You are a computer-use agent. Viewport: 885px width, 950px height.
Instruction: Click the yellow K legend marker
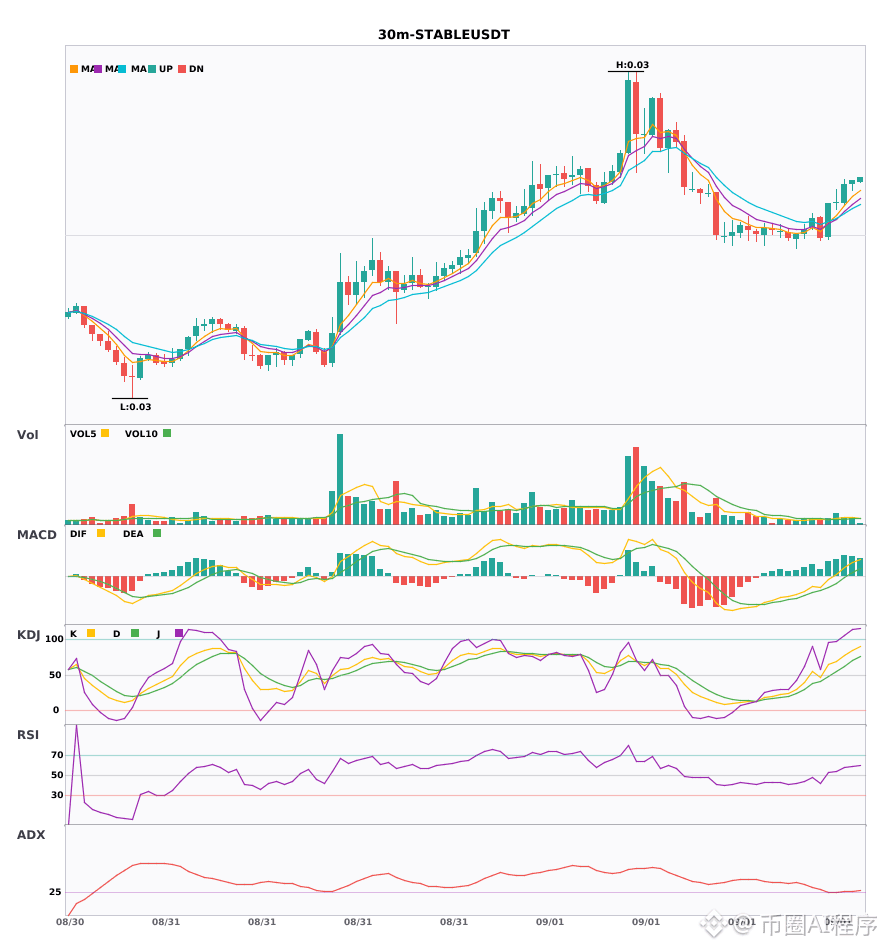91,633
